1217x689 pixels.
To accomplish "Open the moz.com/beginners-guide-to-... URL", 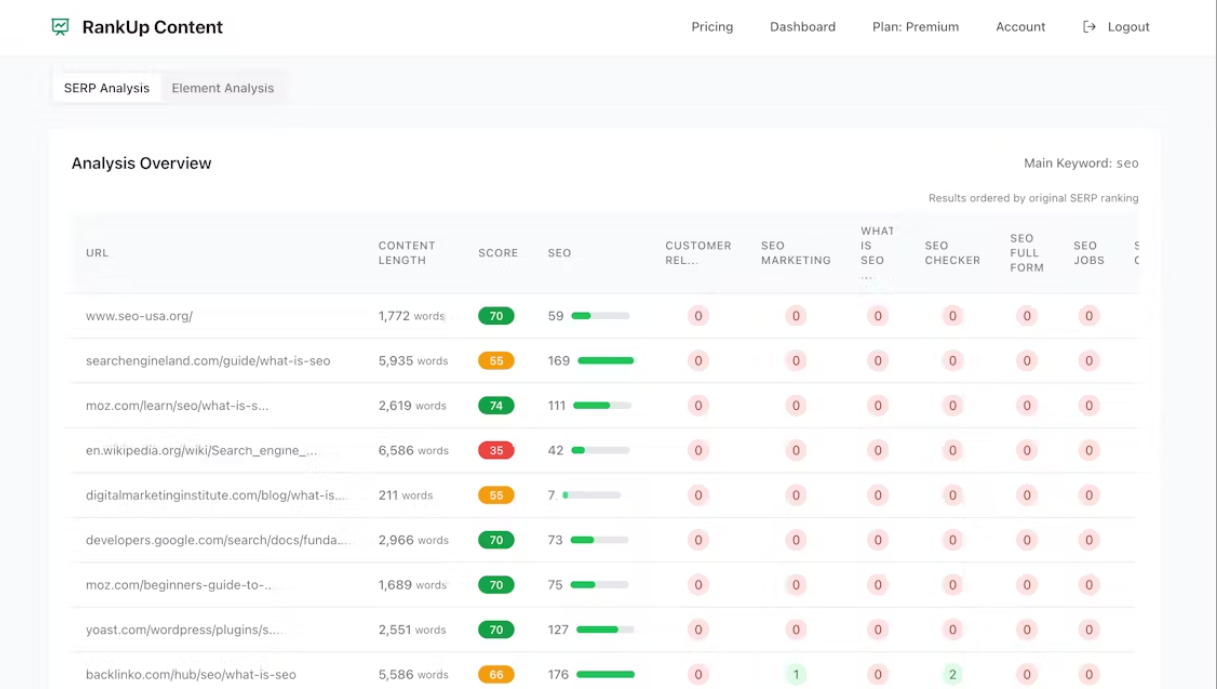I will pyautogui.click(x=179, y=585).
